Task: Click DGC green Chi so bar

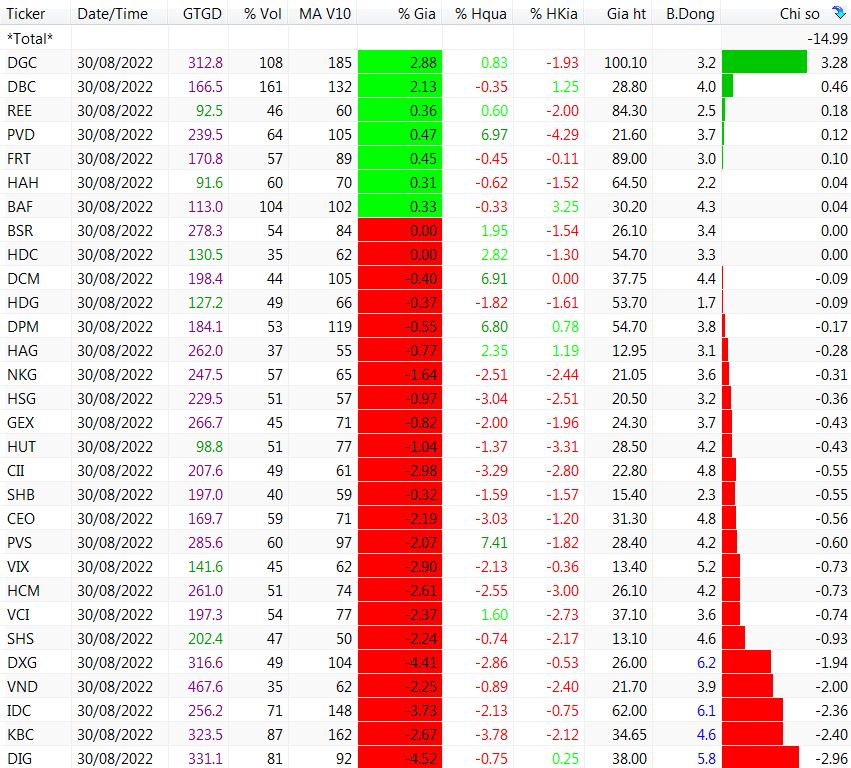Action: point(764,62)
